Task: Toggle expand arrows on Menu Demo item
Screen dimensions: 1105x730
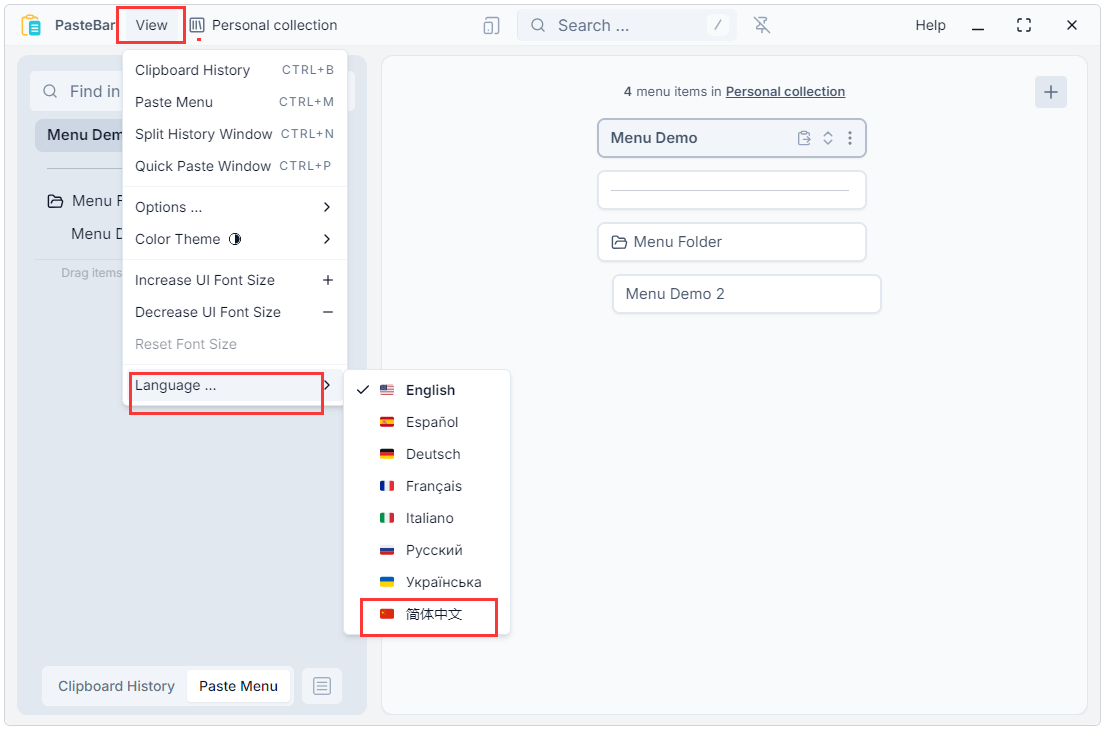Action: click(828, 138)
